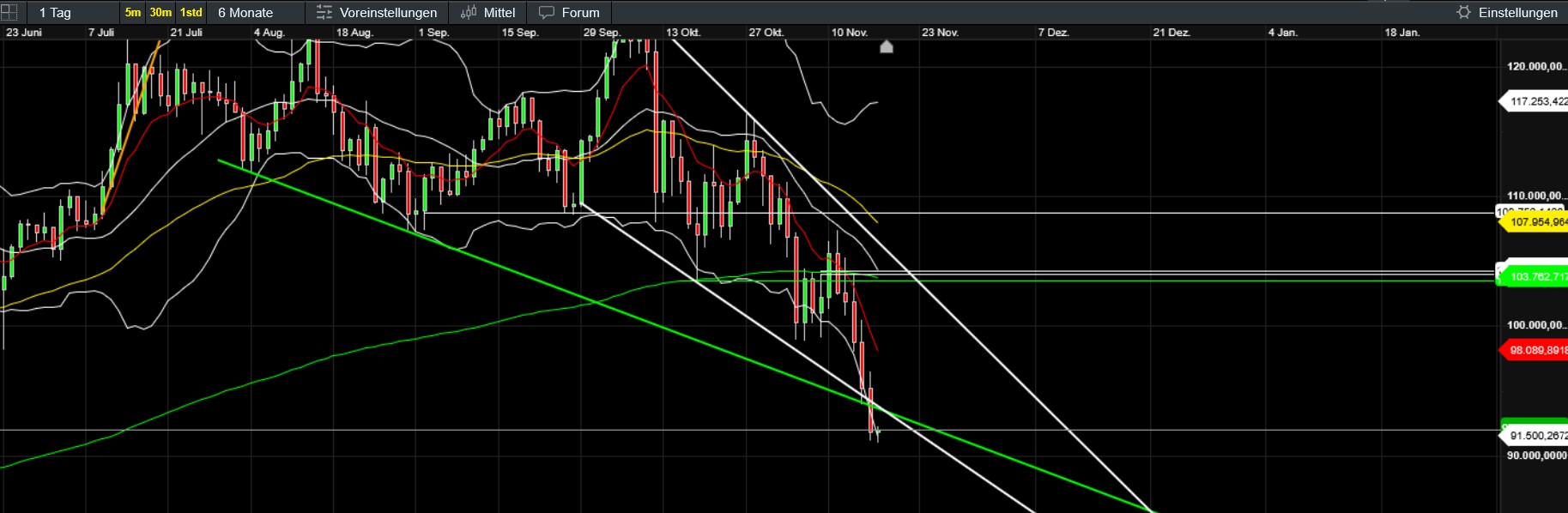This screenshot has width=1568, height=513.
Task: Switch to 30m interval
Action: point(160,12)
